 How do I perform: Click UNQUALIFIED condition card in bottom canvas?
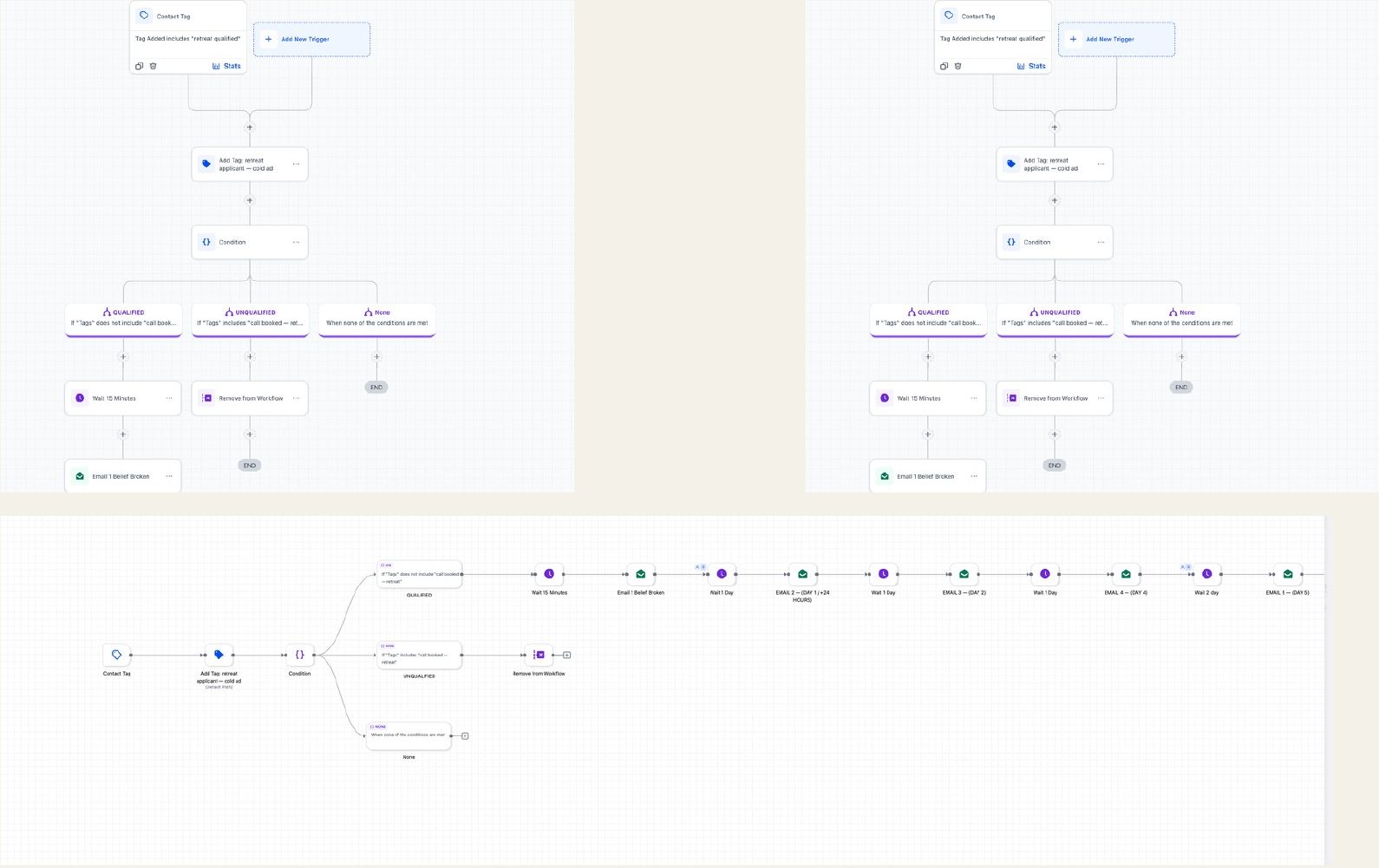point(419,656)
